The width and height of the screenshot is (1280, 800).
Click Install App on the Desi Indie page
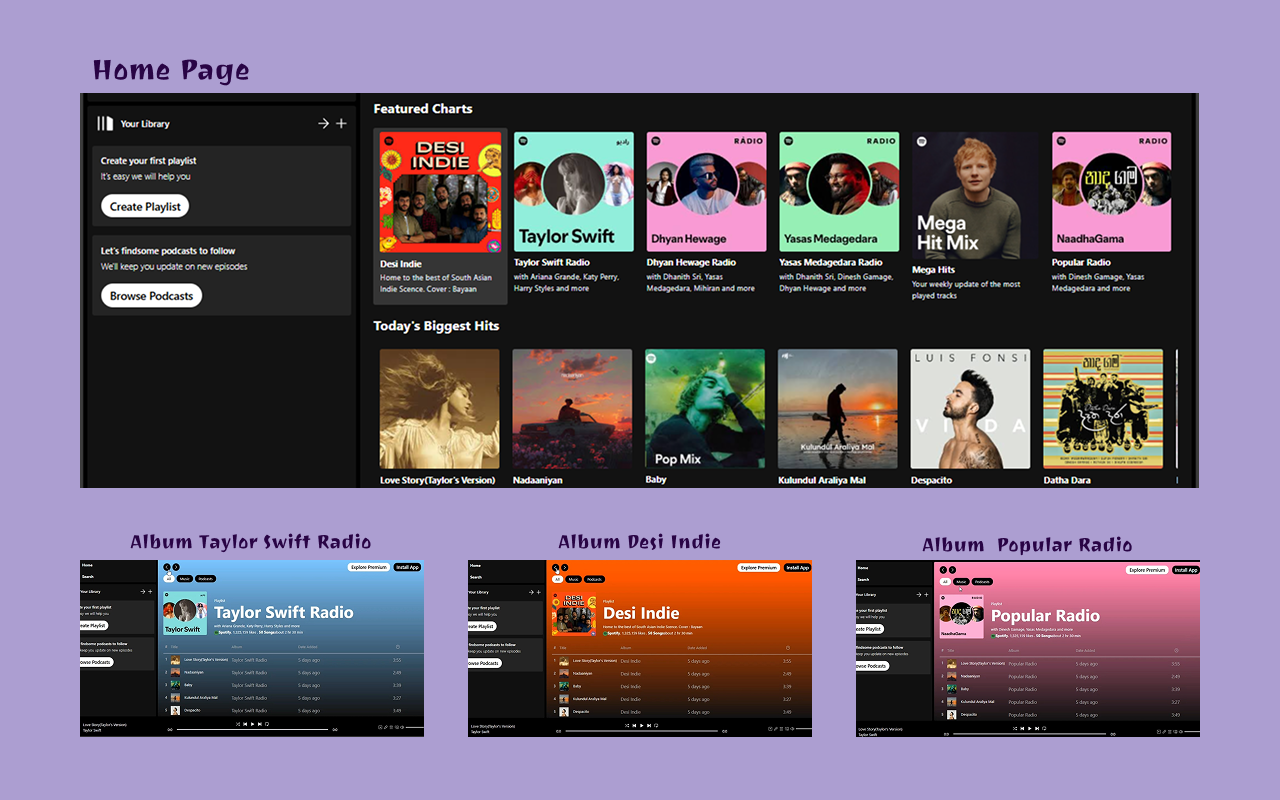point(797,567)
